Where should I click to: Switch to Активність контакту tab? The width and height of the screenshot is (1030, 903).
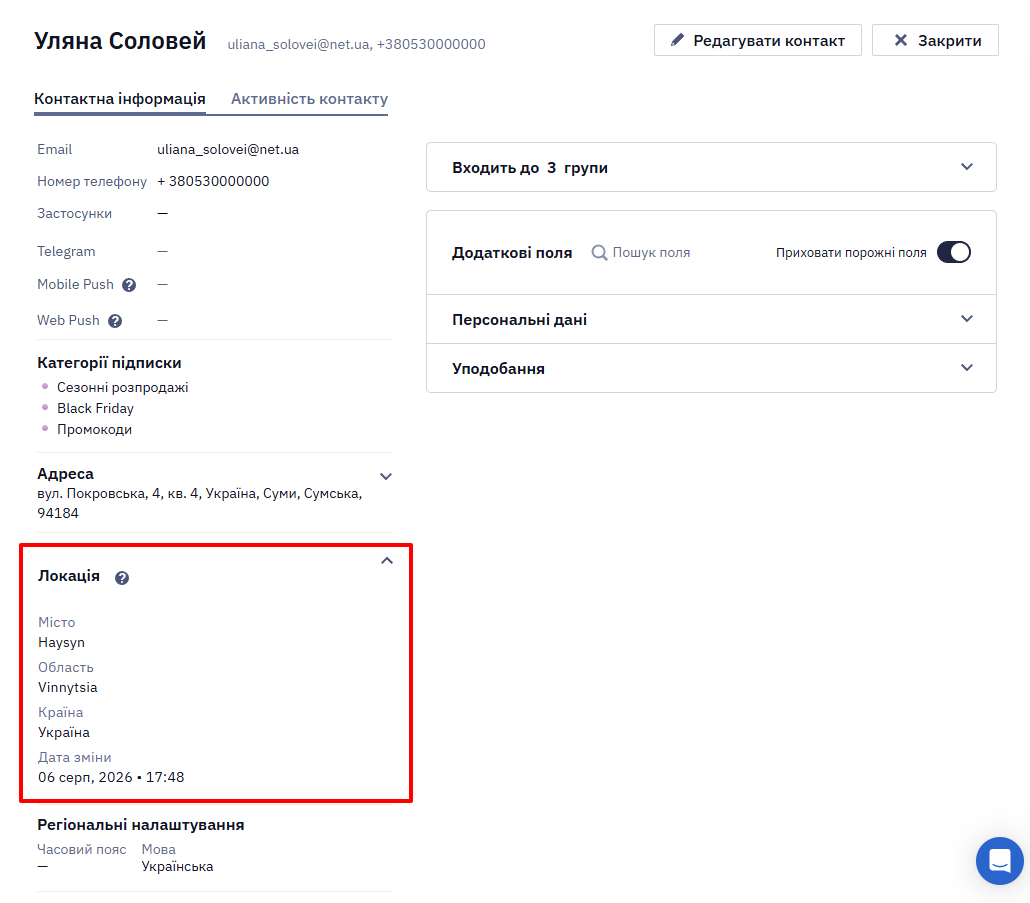coord(309,99)
